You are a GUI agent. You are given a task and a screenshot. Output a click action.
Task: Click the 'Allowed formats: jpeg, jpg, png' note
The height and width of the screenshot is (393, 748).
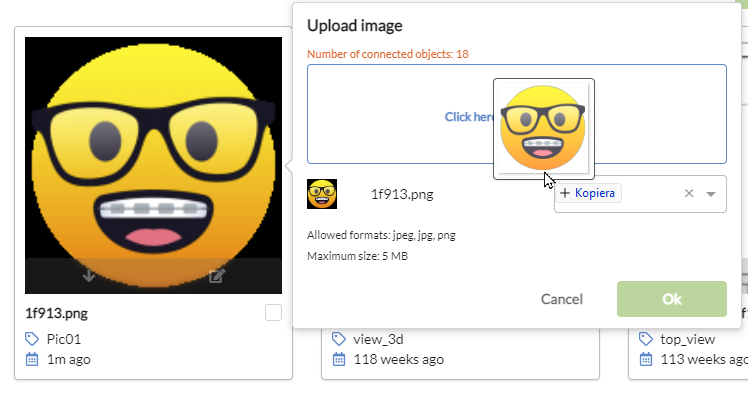coord(381,235)
